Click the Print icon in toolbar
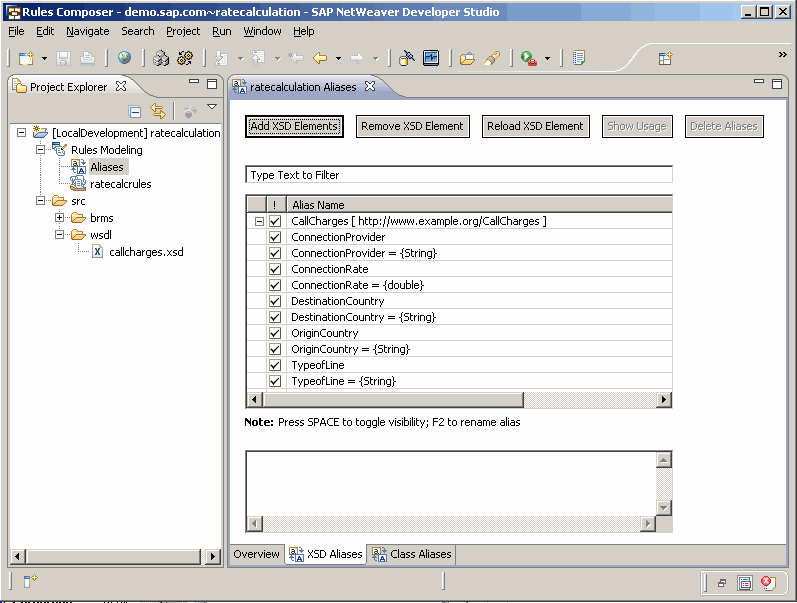Screen dimensions: 797x603 [x=87, y=58]
